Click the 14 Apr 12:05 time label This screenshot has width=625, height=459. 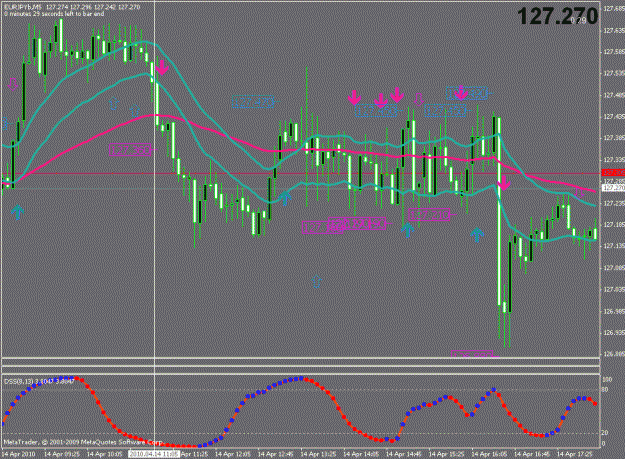[233, 454]
